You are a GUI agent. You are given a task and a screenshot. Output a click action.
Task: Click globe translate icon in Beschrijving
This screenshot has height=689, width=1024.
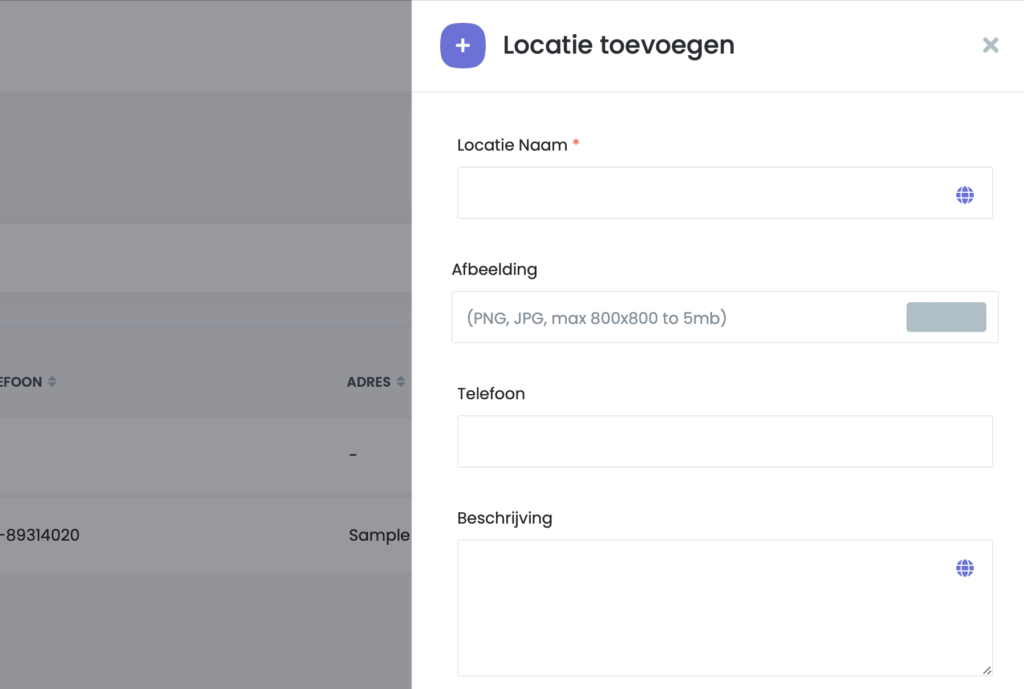[964, 568]
